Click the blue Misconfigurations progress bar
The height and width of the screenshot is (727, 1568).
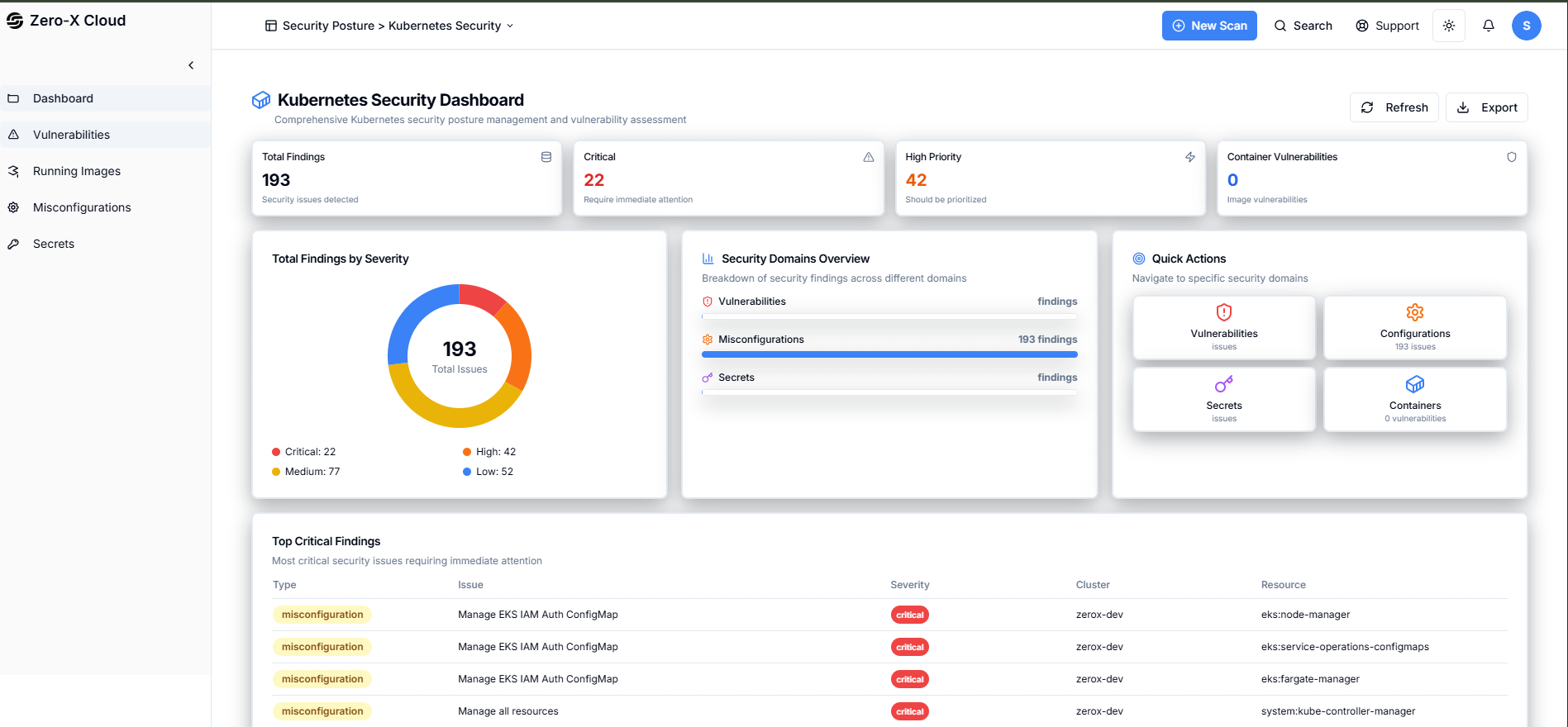click(x=889, y=354)
